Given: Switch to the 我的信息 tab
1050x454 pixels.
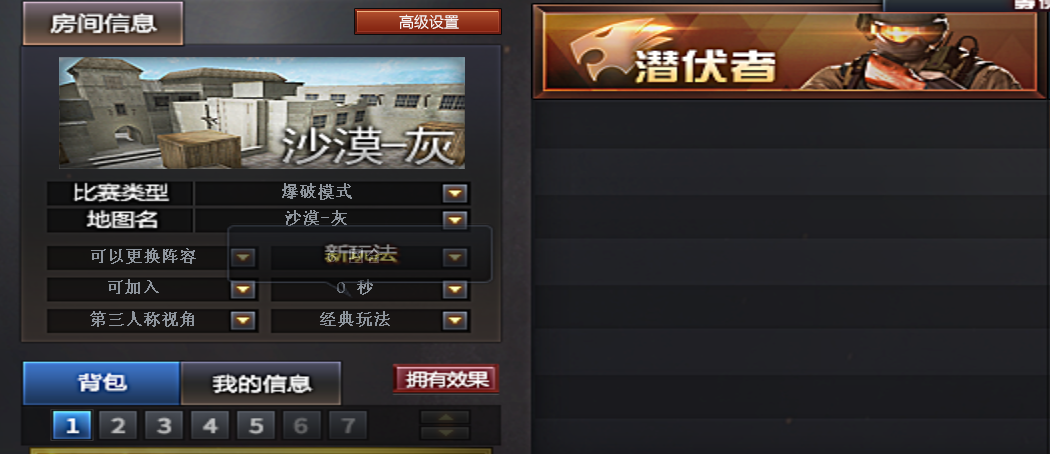Looking at the screenshot, I should (261, 384).
